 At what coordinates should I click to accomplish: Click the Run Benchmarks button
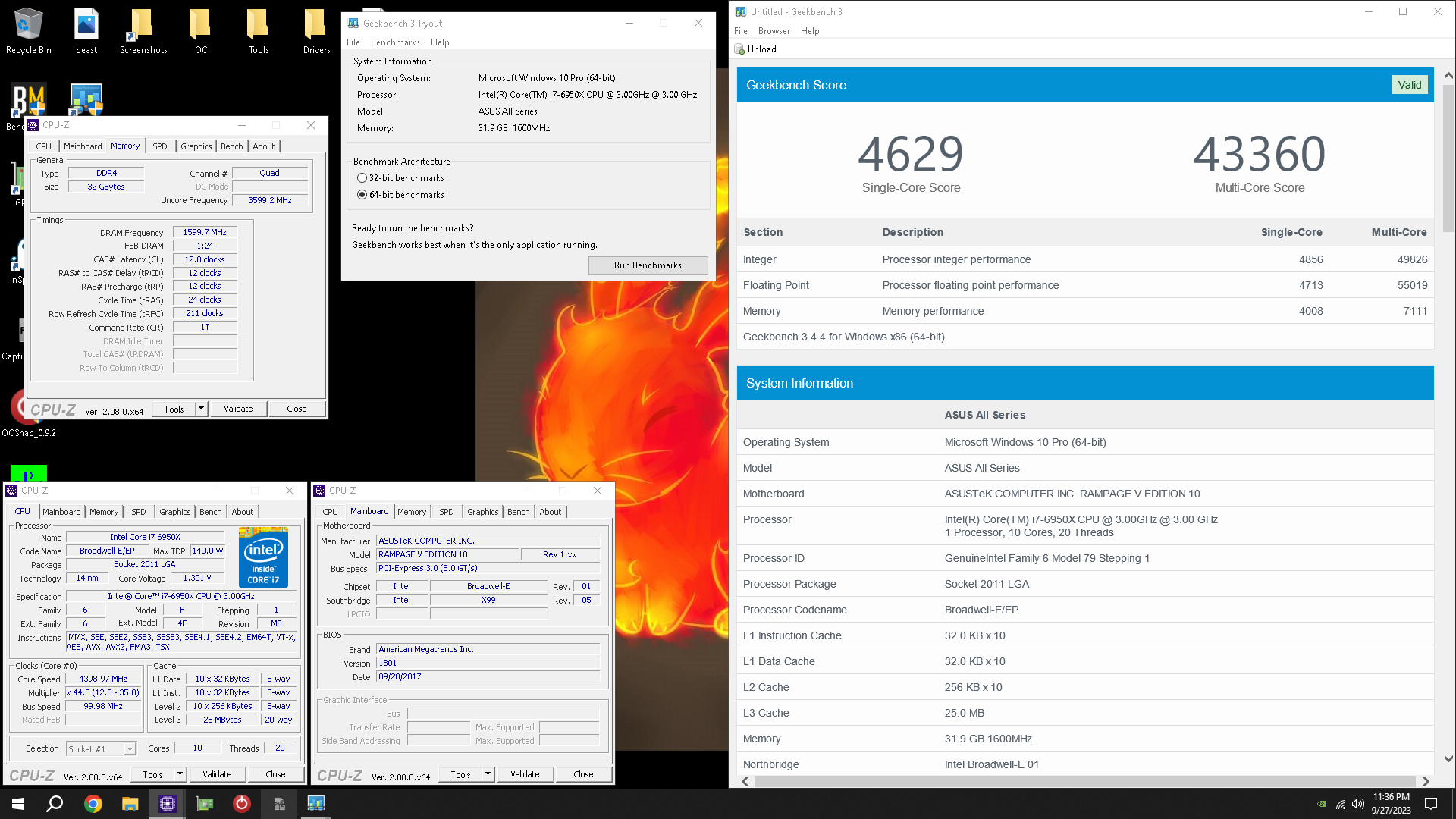click(x=648, y=265)
